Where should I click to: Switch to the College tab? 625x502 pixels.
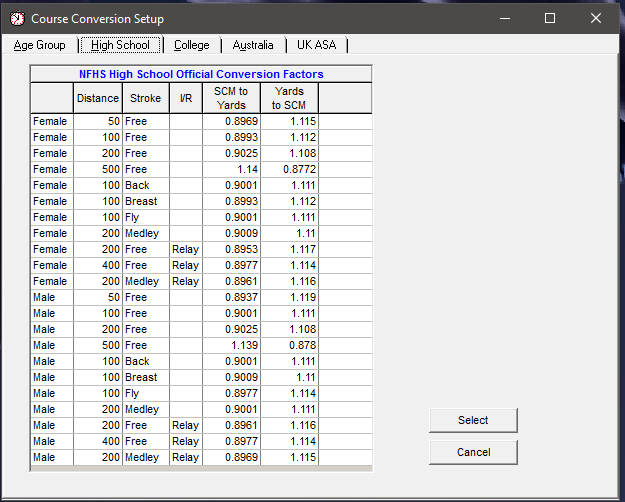[192, 45]
